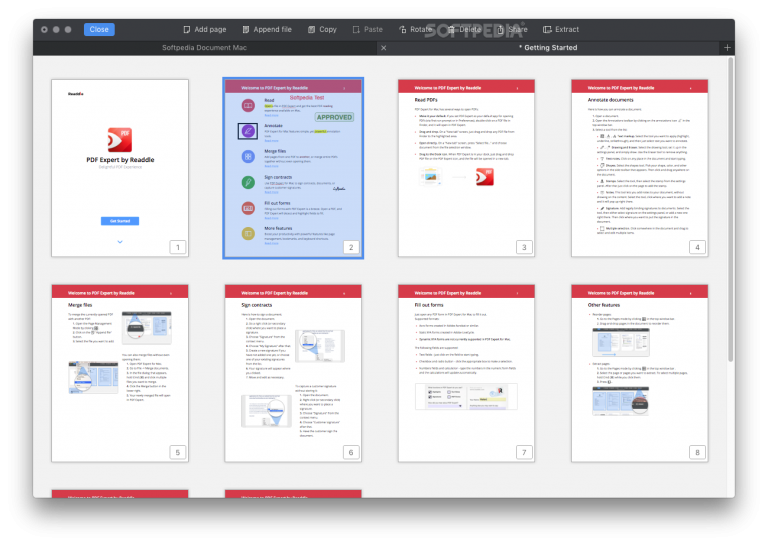The height and width of the screenshot is (545, 768).
Task: Click Rotate in the toolbar
Action: 415,29
